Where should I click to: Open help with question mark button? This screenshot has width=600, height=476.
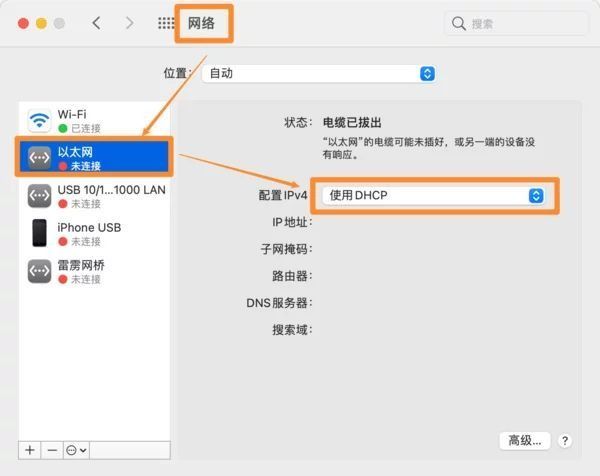[x=565, y=441]
